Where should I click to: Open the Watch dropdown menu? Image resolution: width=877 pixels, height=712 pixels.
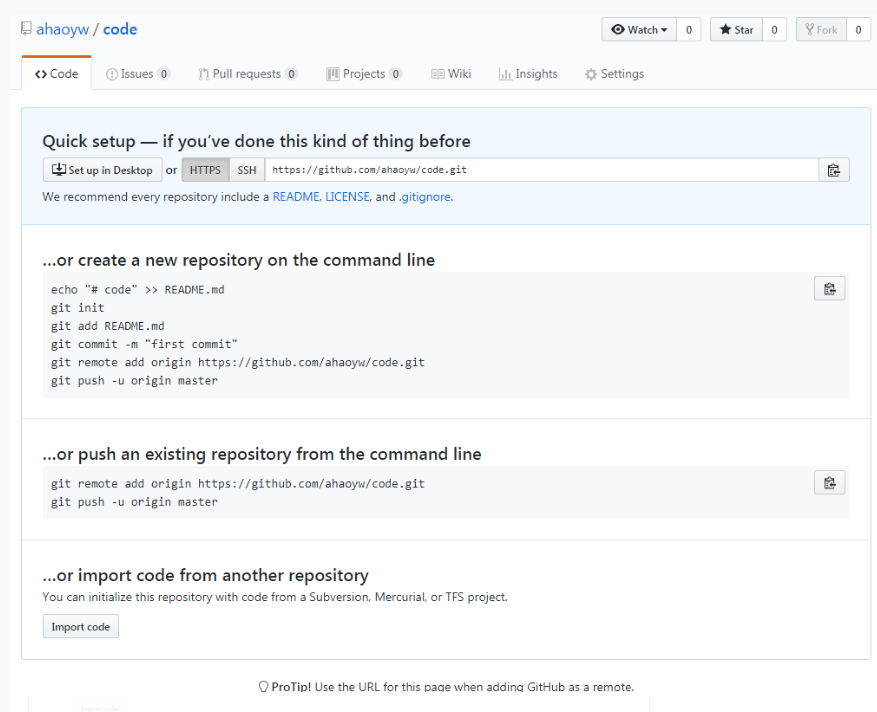(x=639, y=30)
